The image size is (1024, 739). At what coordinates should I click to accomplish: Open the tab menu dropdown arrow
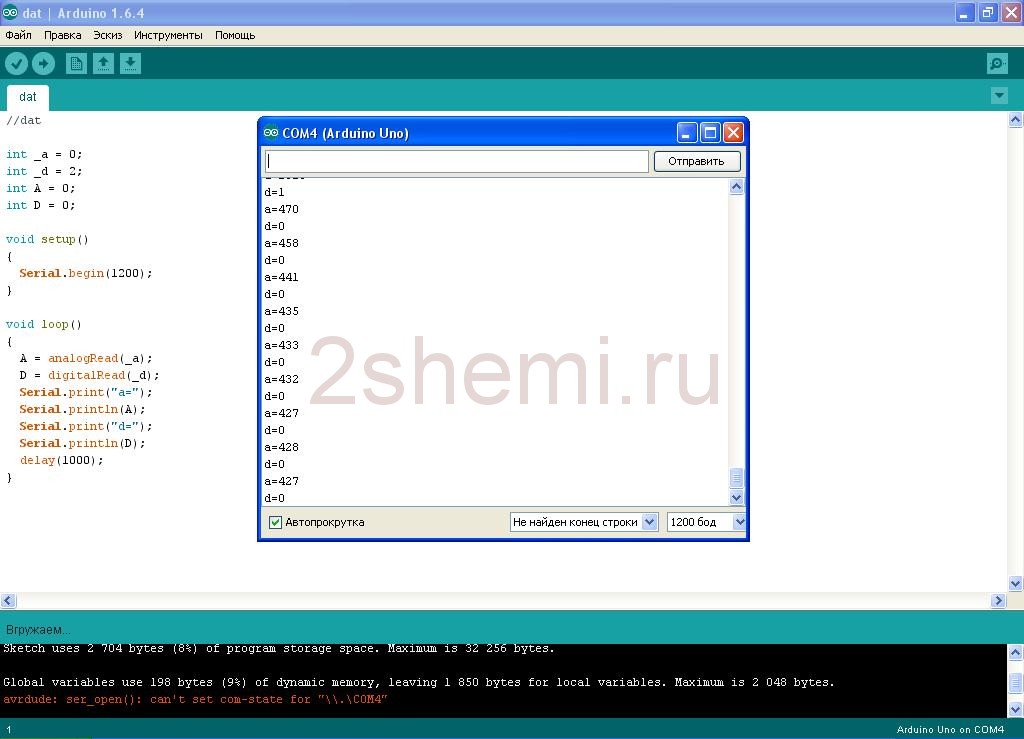pos(999,96)
